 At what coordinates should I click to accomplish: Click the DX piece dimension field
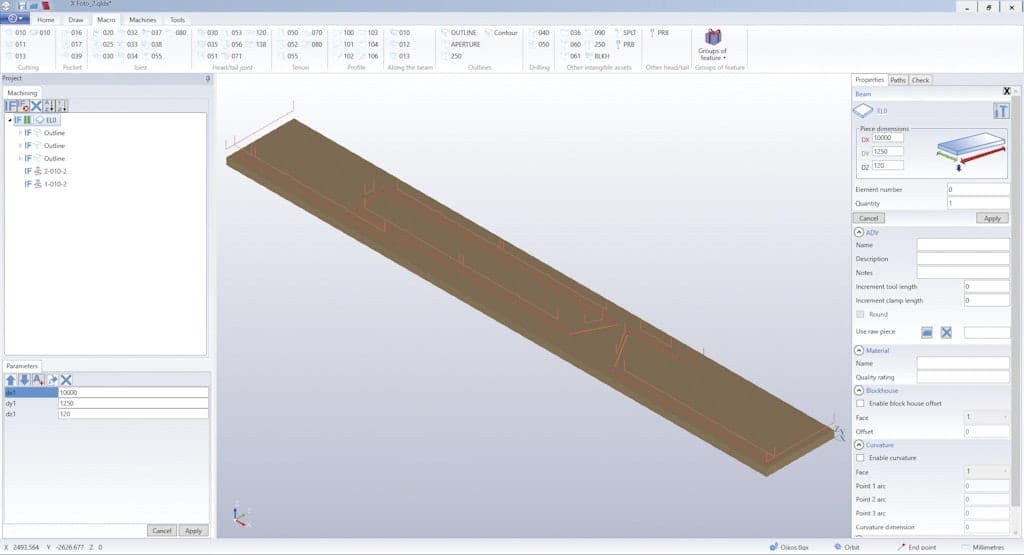click(887, 138)
